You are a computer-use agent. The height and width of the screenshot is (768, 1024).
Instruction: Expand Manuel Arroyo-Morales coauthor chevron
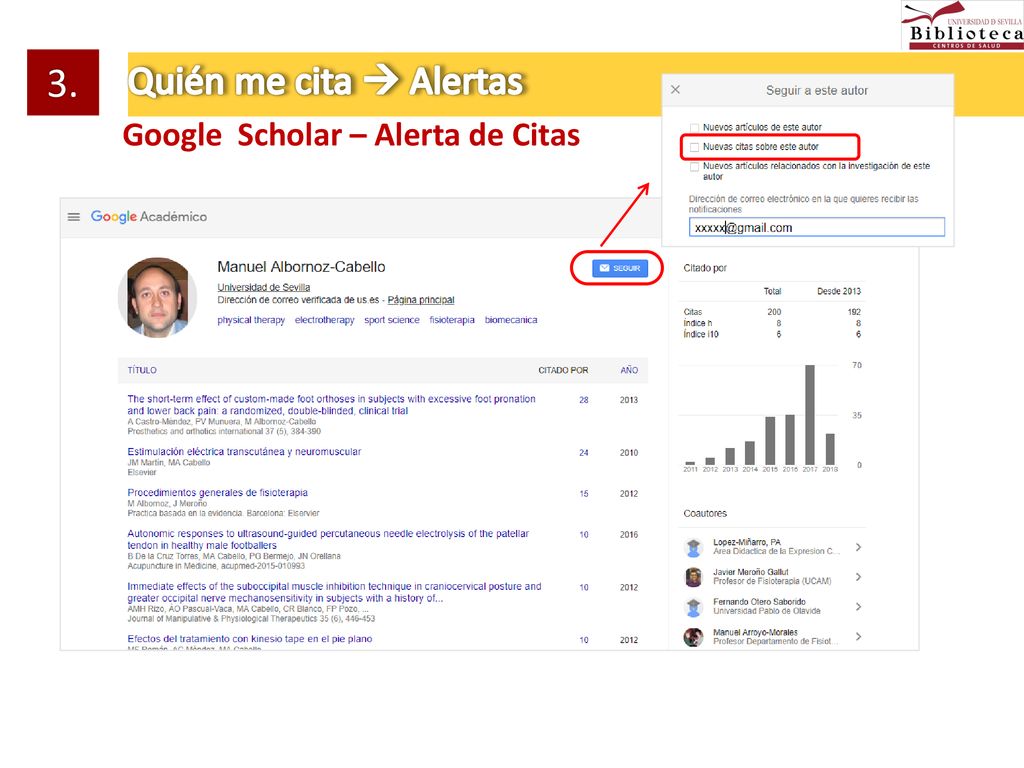859,636
